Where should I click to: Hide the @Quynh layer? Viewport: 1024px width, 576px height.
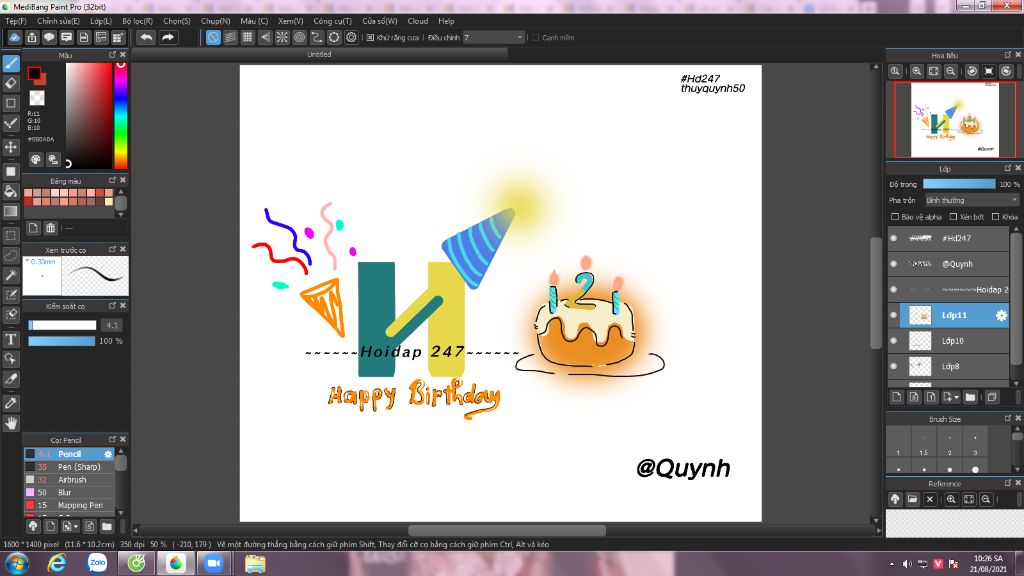(x=894, y=264)
